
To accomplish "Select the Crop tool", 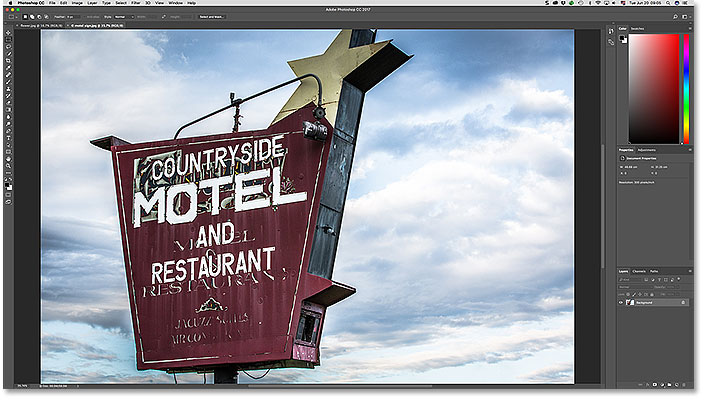I will click(x=9, y=61).
